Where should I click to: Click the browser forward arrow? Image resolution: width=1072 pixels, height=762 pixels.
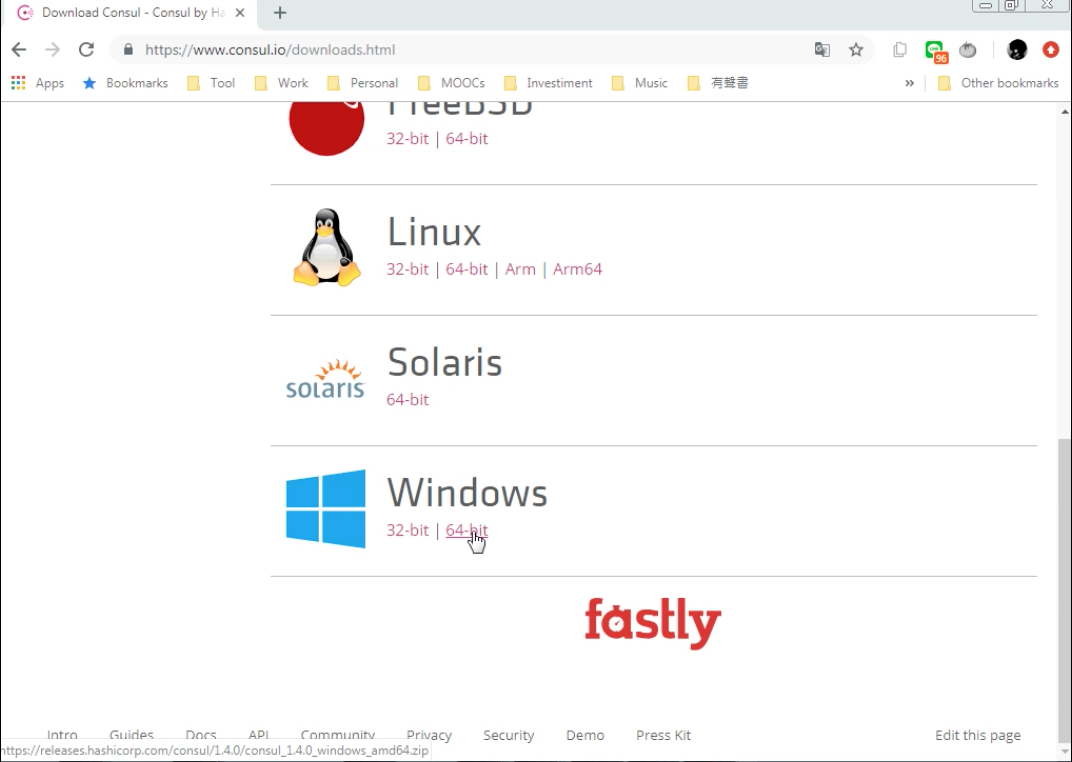coord(53,50)
